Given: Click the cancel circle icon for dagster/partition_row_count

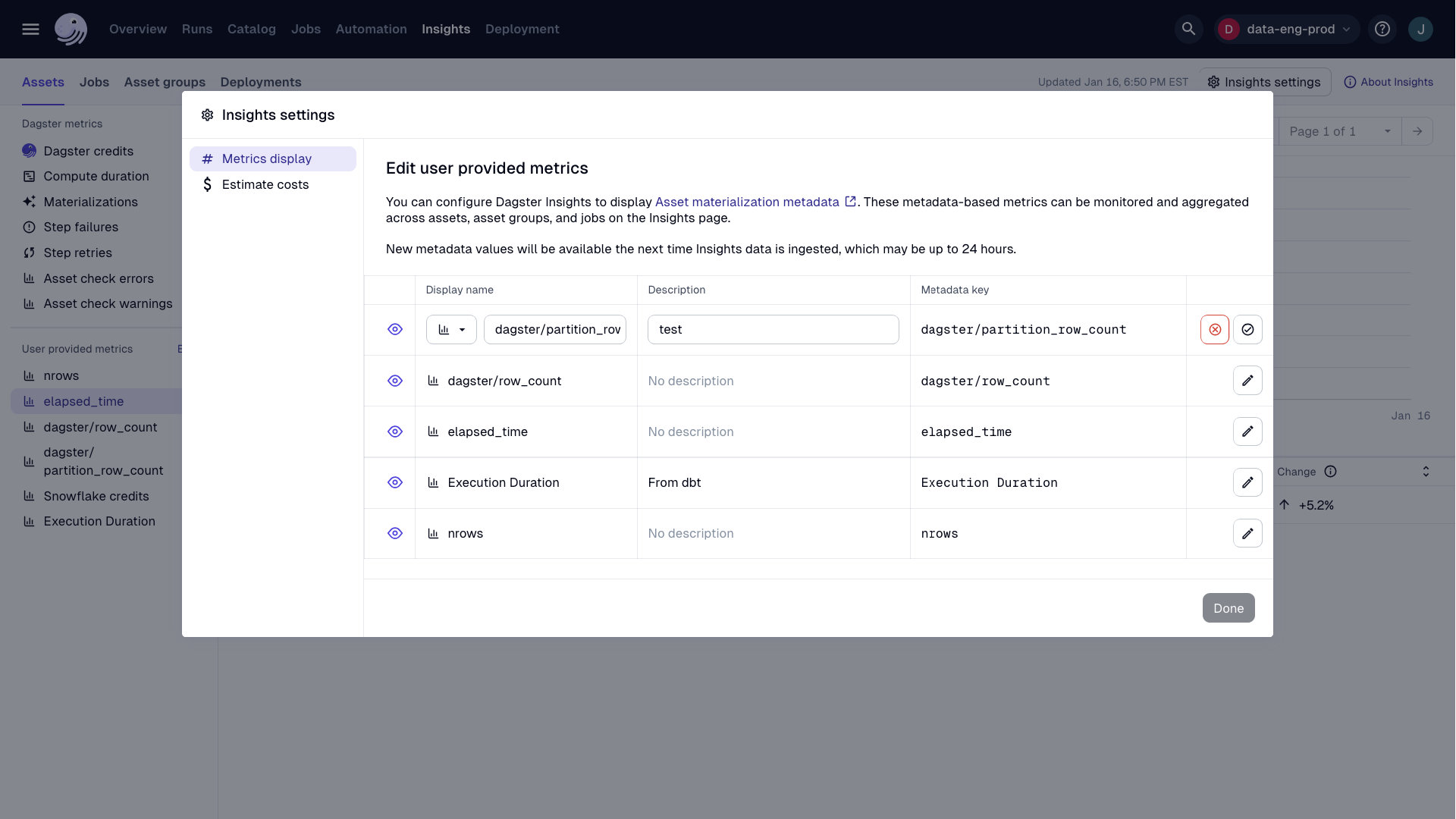Looking at the screenshot, I should pyautogui.click(x=1215, y=329).
